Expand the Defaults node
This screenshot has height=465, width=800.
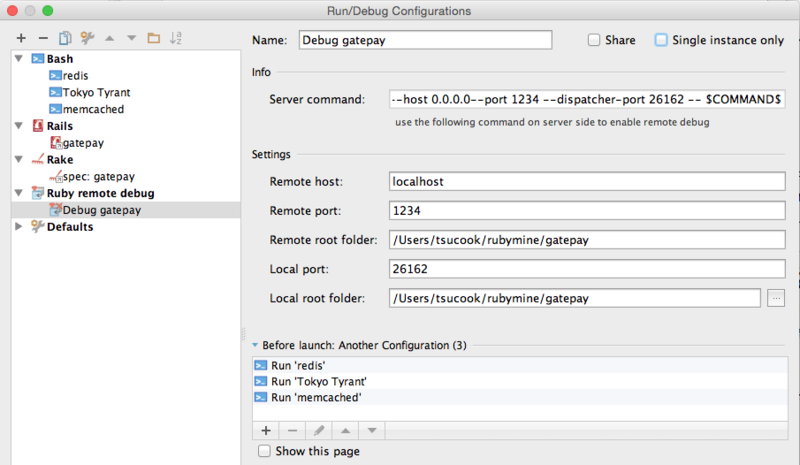coord(19,226)
